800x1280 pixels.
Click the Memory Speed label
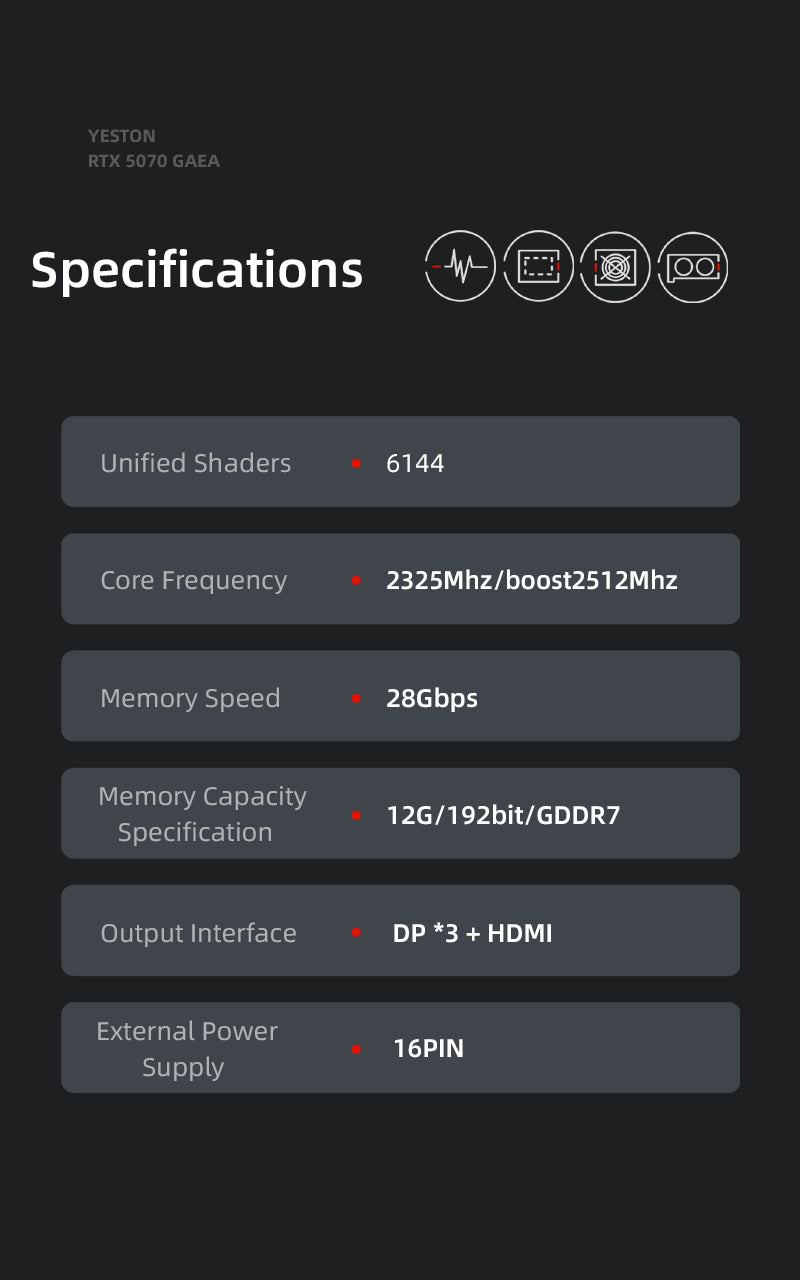pos(190,698)
